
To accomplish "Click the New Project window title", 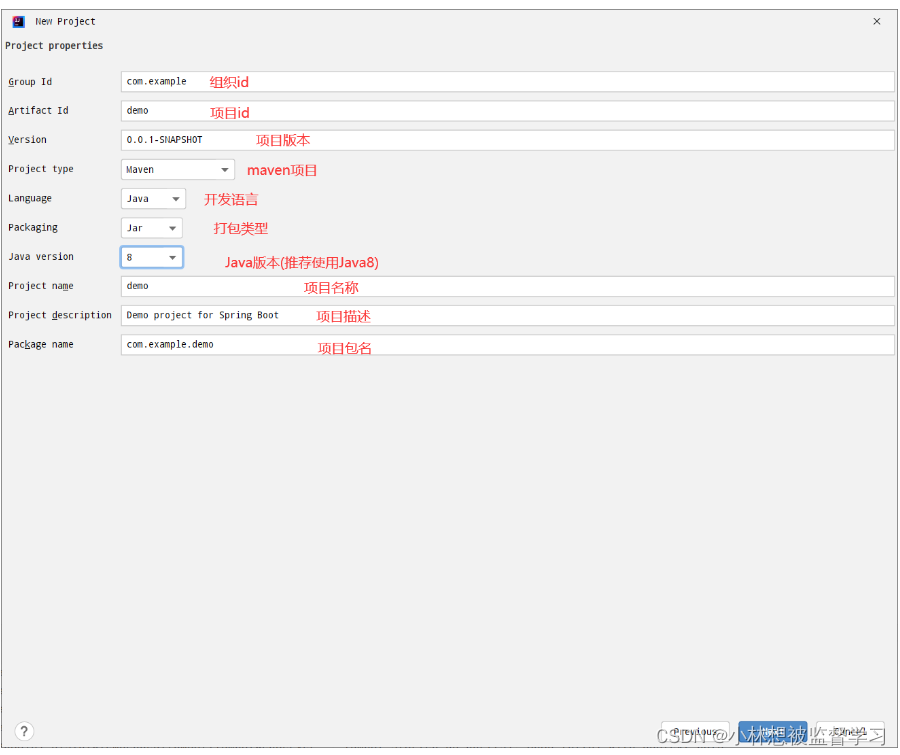I will (x=65, y=22).
